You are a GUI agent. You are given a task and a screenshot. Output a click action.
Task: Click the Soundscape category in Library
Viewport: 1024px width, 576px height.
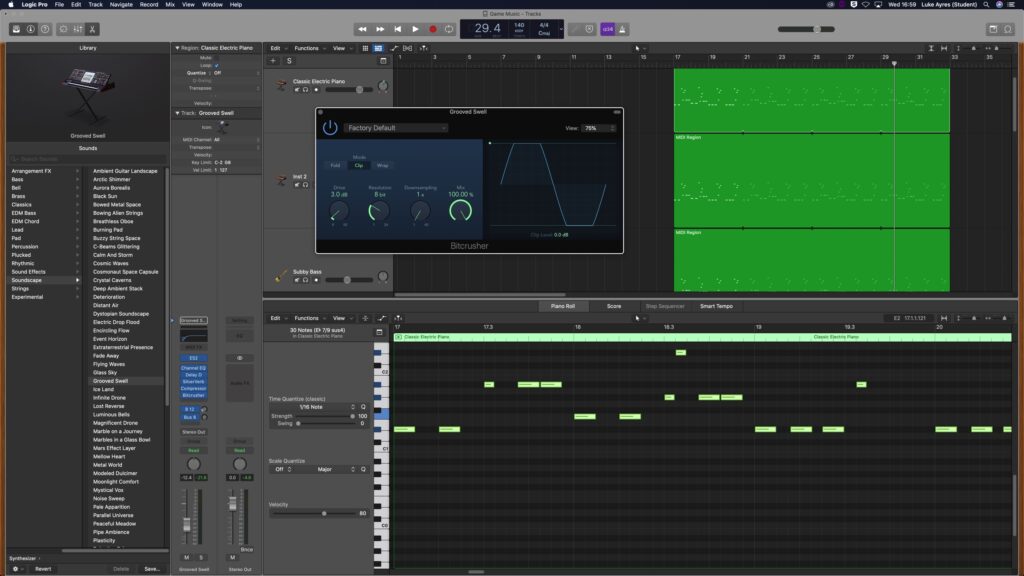[x=43, y=280]
